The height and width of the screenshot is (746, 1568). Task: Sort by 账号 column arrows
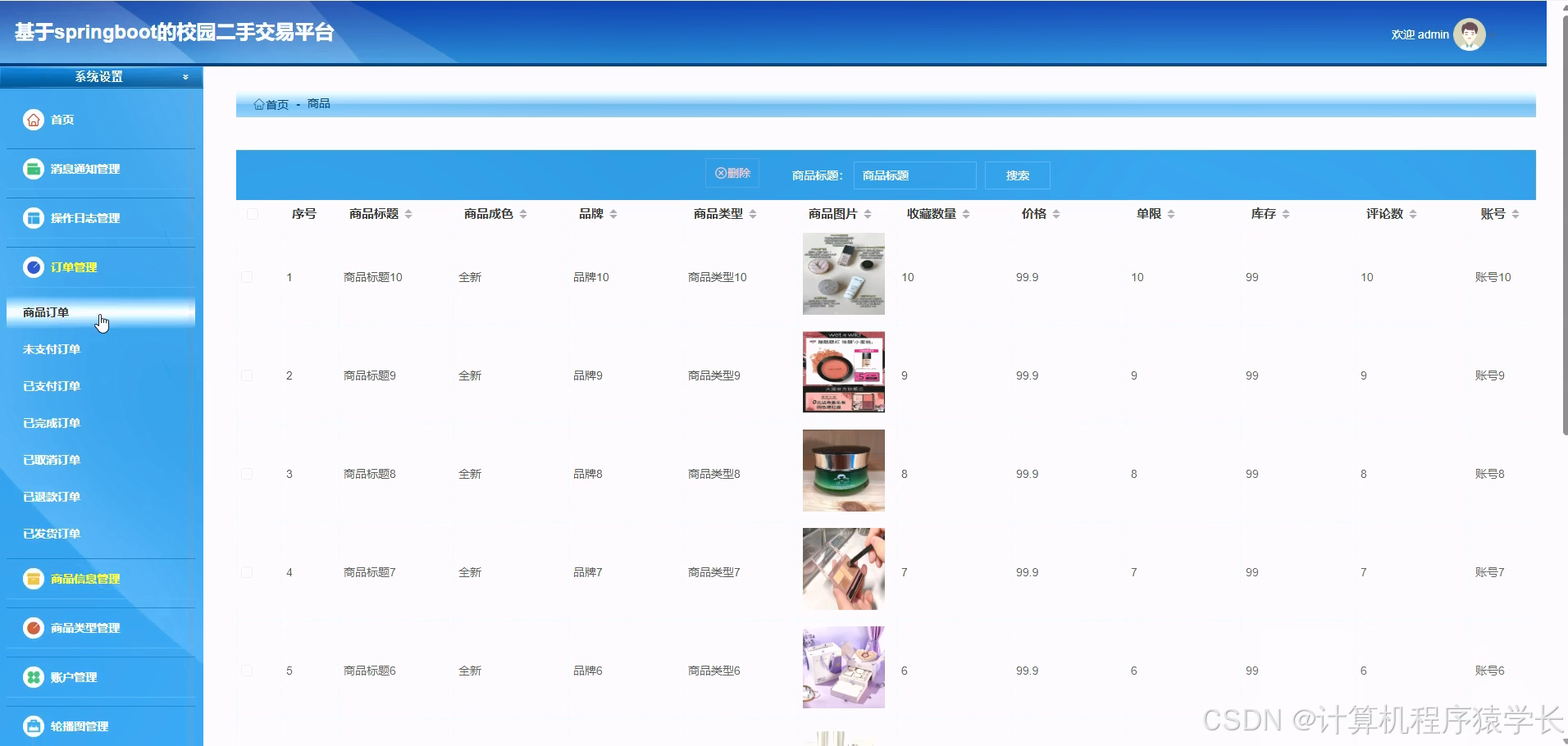pyautogui.click(x=1516, y=214)
